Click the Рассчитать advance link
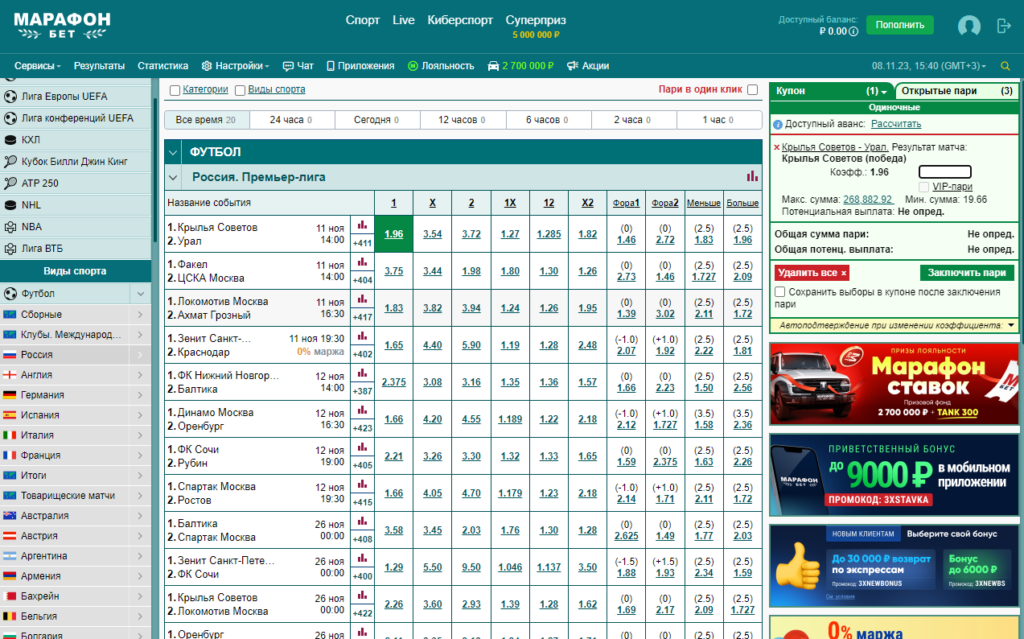This screenshot has height=639, width=1024. 896,124
